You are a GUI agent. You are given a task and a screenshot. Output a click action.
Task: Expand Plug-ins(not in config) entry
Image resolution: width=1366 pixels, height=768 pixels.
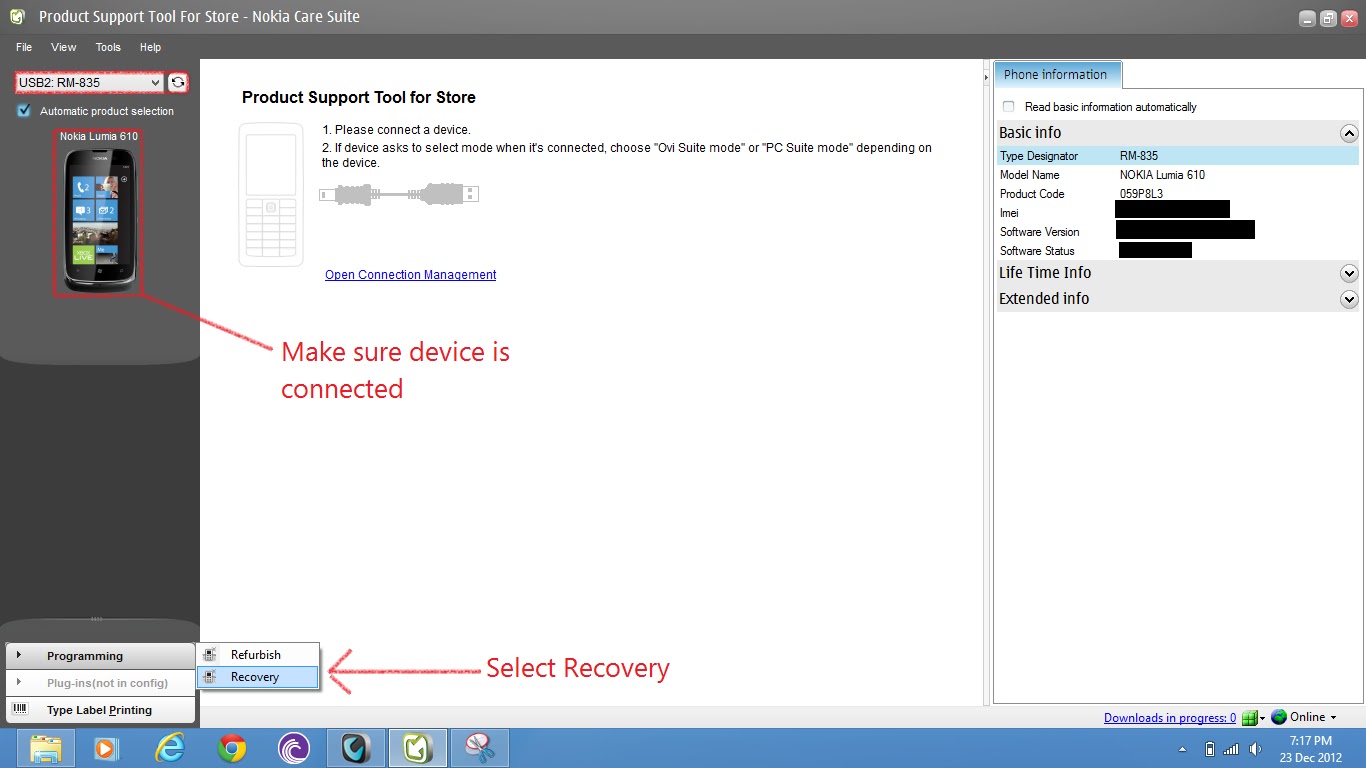[100, 683]
